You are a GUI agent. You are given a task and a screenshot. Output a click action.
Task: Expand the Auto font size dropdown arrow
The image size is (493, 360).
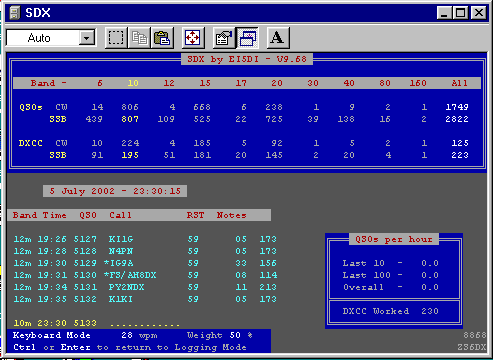click(x=86, y=38)
